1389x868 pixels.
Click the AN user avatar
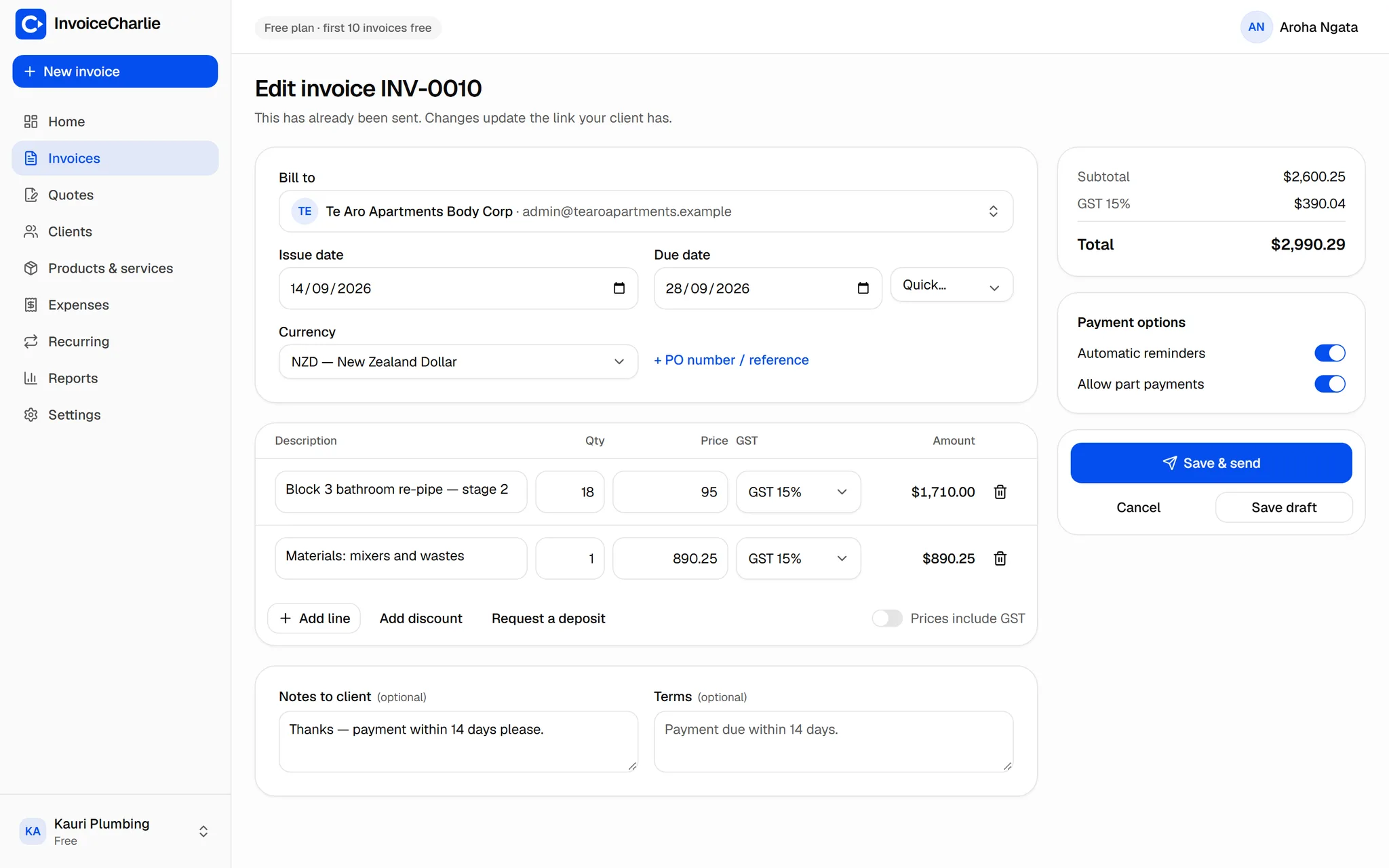pyautogui.click(x=1256, y=27)
